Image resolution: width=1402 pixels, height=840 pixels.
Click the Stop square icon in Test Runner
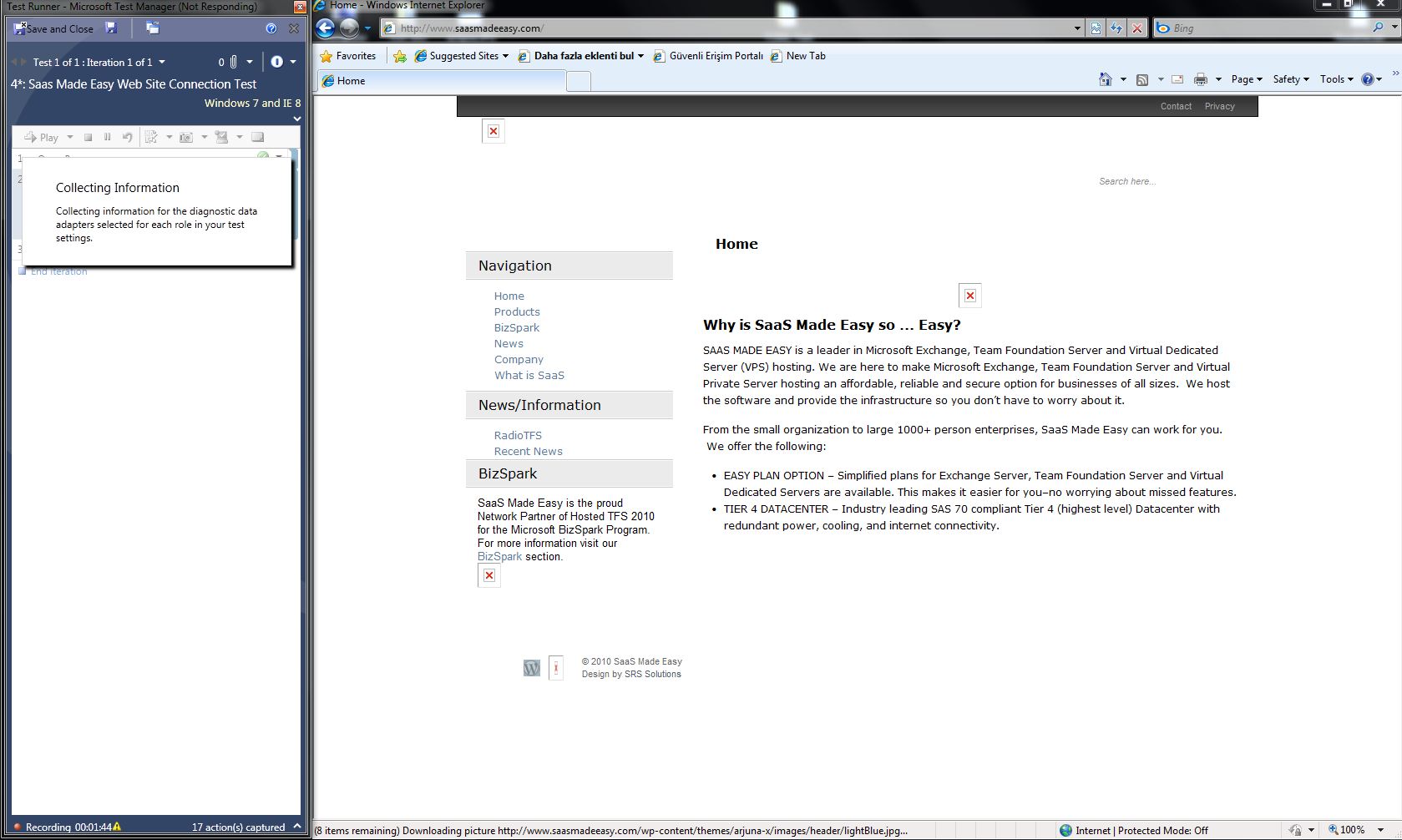88,137
